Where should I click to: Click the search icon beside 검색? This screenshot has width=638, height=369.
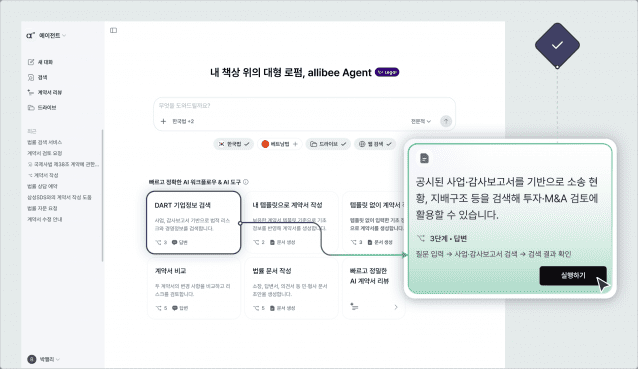31,77
